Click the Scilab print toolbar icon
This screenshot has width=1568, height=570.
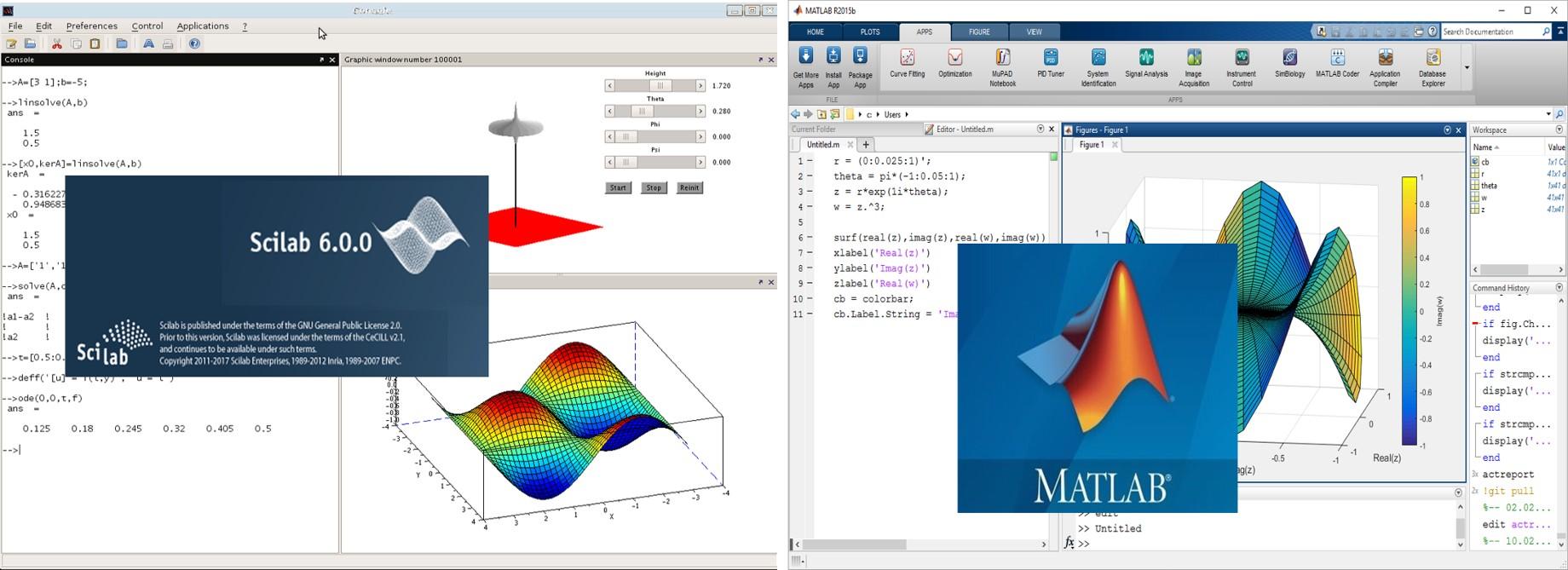[168, 43]
